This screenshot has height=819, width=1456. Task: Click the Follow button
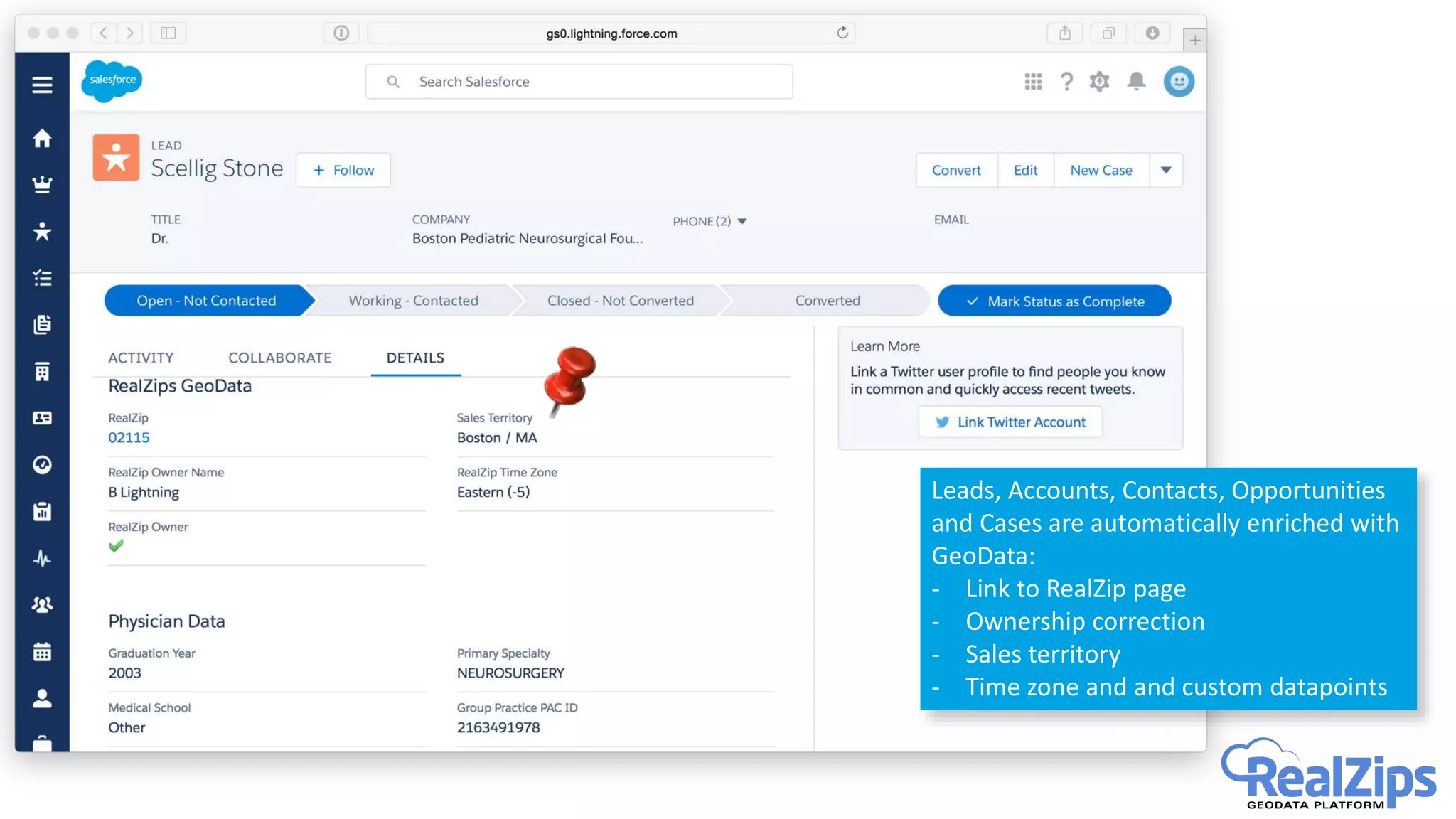pos(343,170)
